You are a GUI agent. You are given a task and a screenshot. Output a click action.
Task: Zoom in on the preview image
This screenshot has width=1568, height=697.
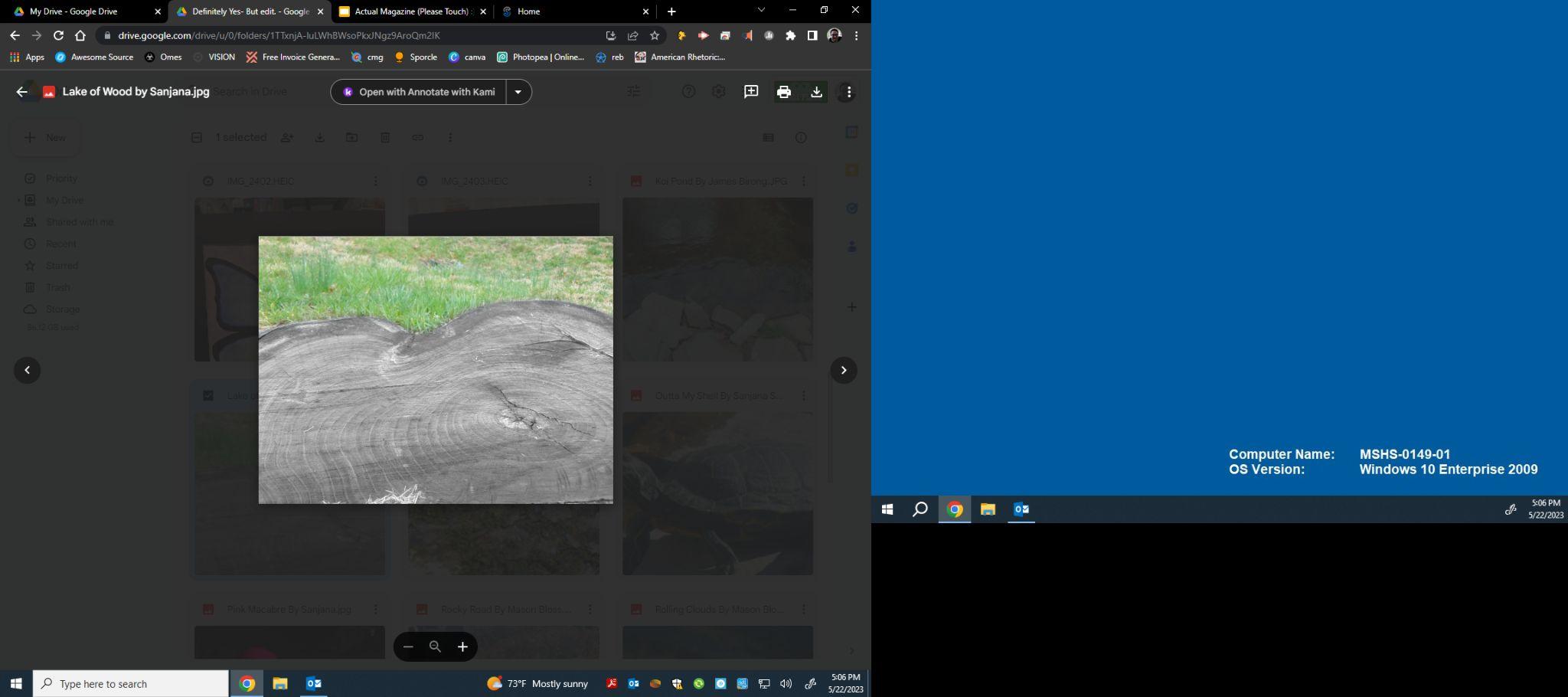tap(462, 646)
